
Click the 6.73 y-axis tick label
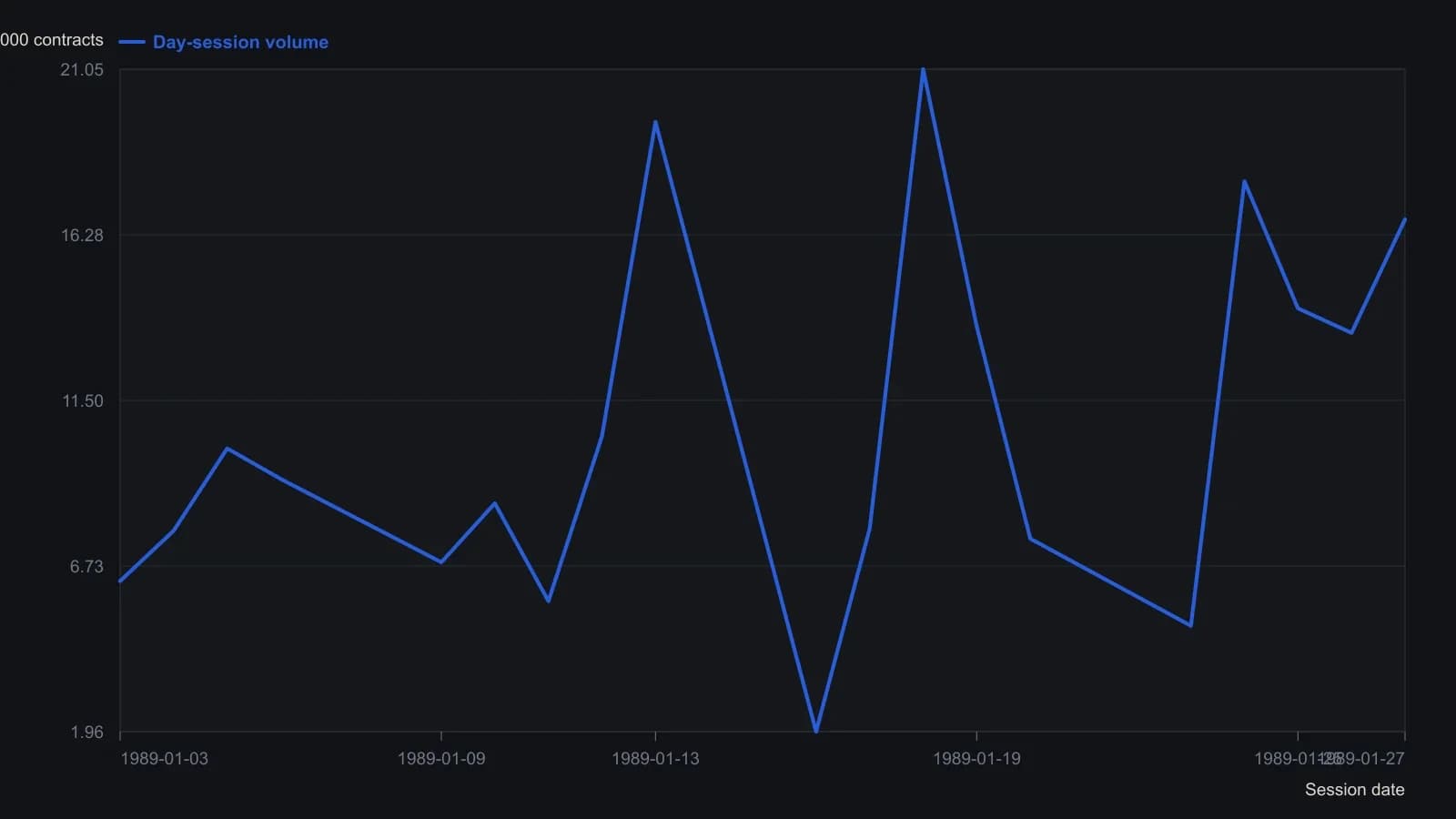86,567
